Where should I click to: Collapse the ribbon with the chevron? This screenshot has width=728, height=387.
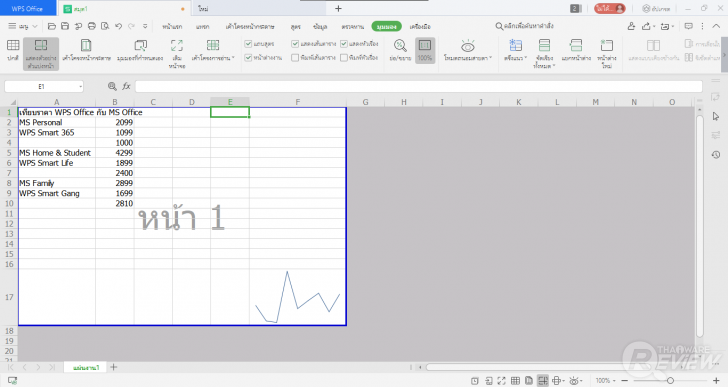coord(716,26)
